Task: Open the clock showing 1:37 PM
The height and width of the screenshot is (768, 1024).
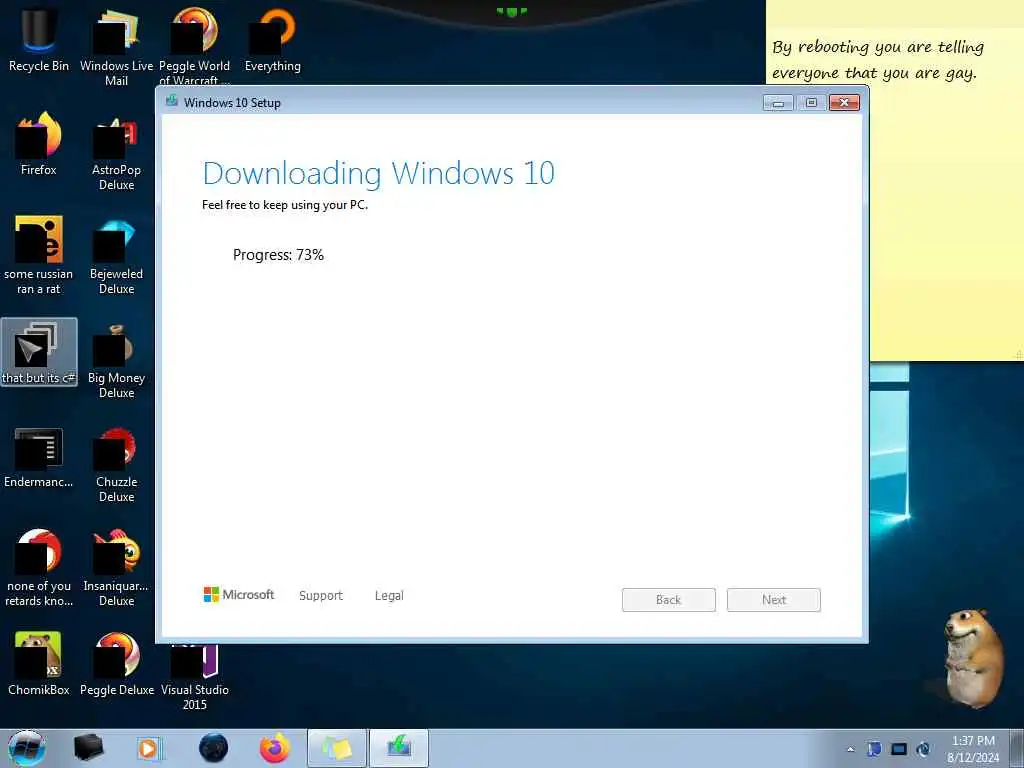Action: pyautogui.click(x=973, y=749)
